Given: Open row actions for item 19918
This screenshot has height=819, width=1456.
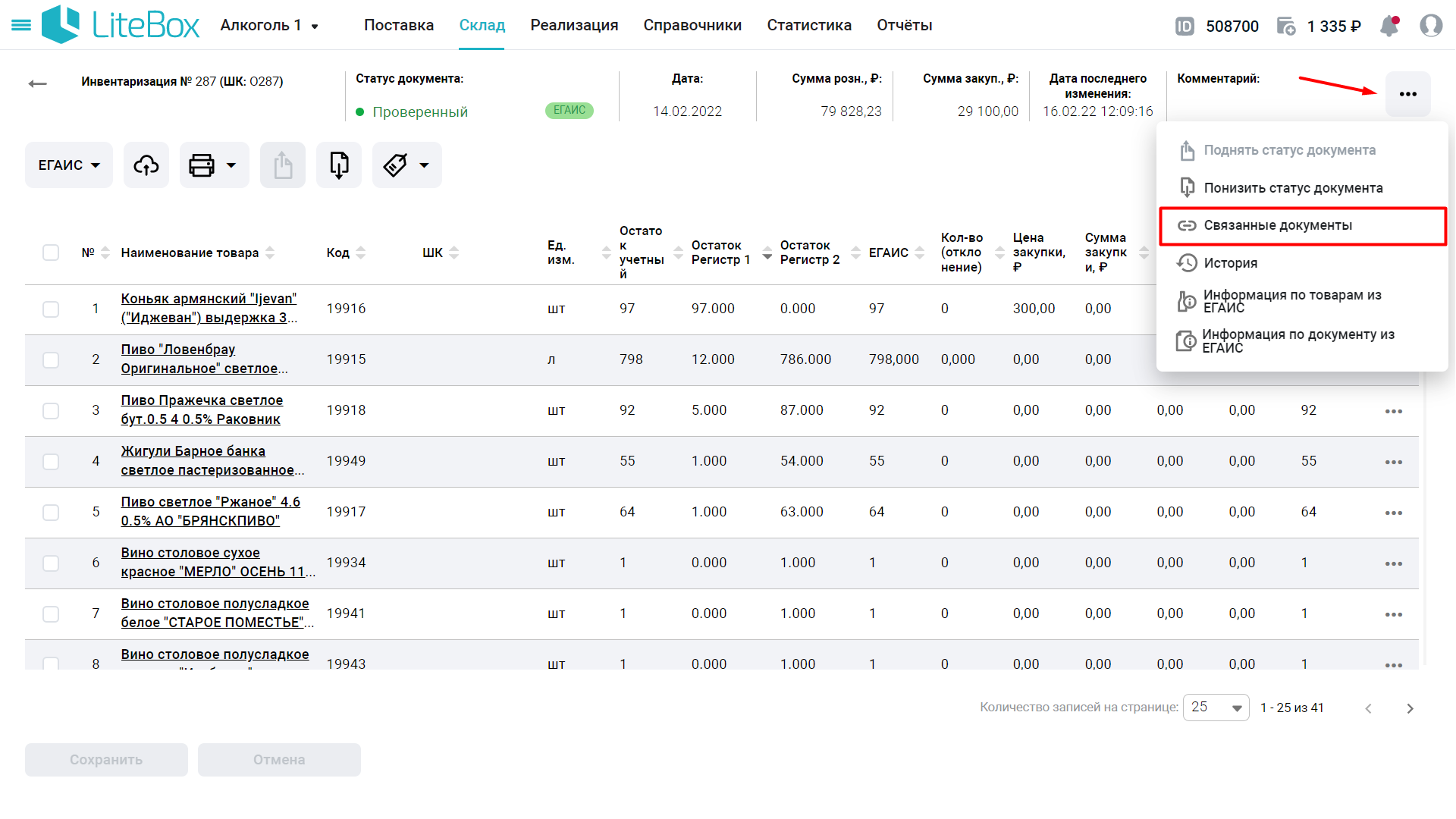Looking at the screenshot, I should tap(1394, 411).
